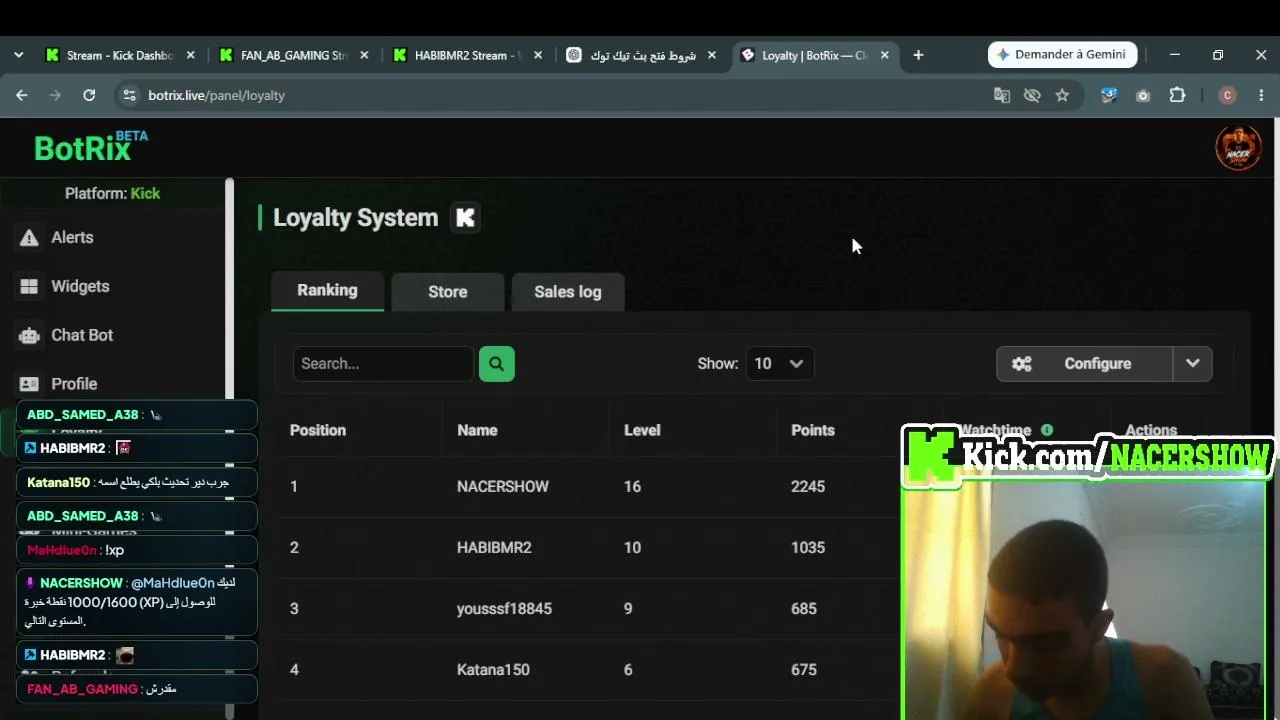Click the Watchtime info icon
Image resolution: width=1280 pixels, height=720 pixels.
pos(1047,430)
